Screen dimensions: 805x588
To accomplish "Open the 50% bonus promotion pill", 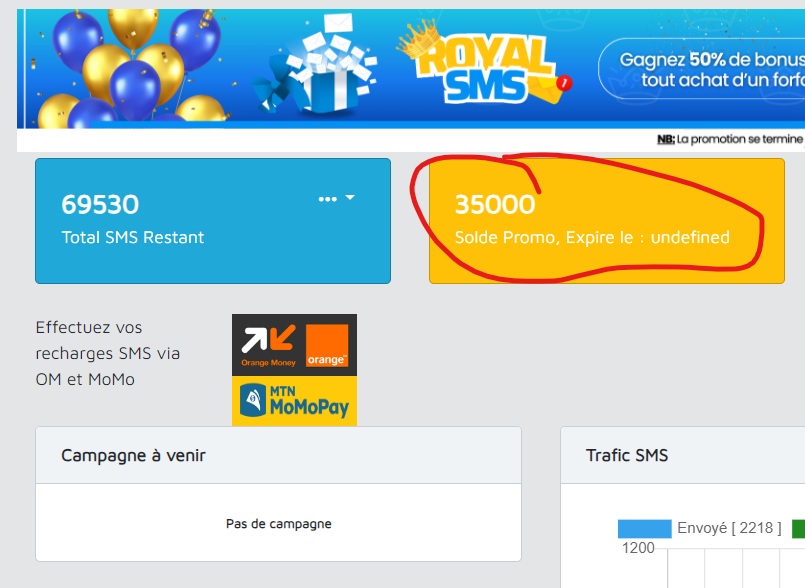I will 702,69.
